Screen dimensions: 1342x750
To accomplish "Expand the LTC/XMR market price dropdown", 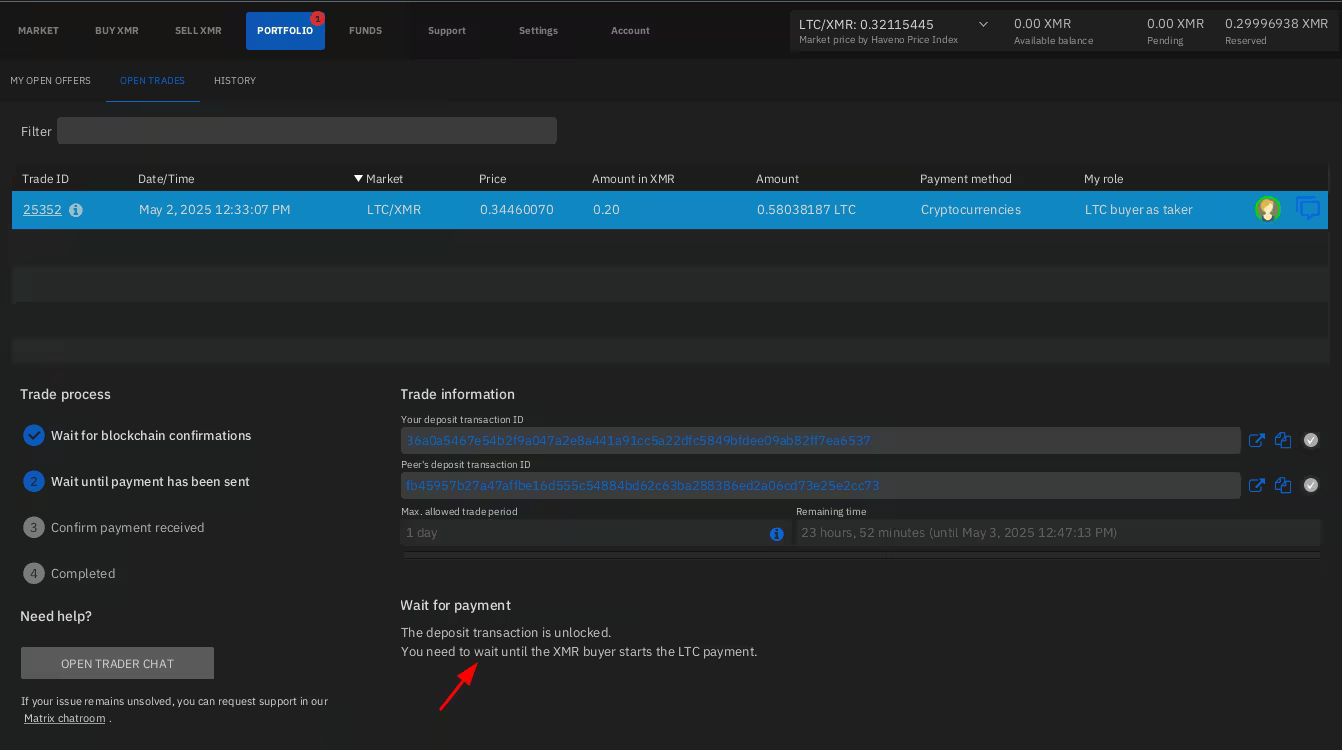I will 982,24.
